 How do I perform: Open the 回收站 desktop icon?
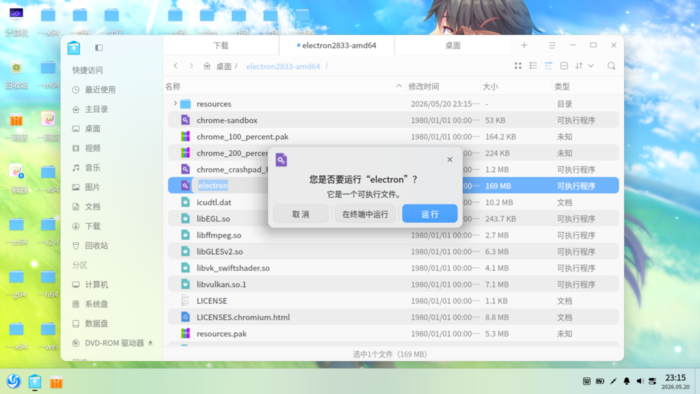pos(16,75)
